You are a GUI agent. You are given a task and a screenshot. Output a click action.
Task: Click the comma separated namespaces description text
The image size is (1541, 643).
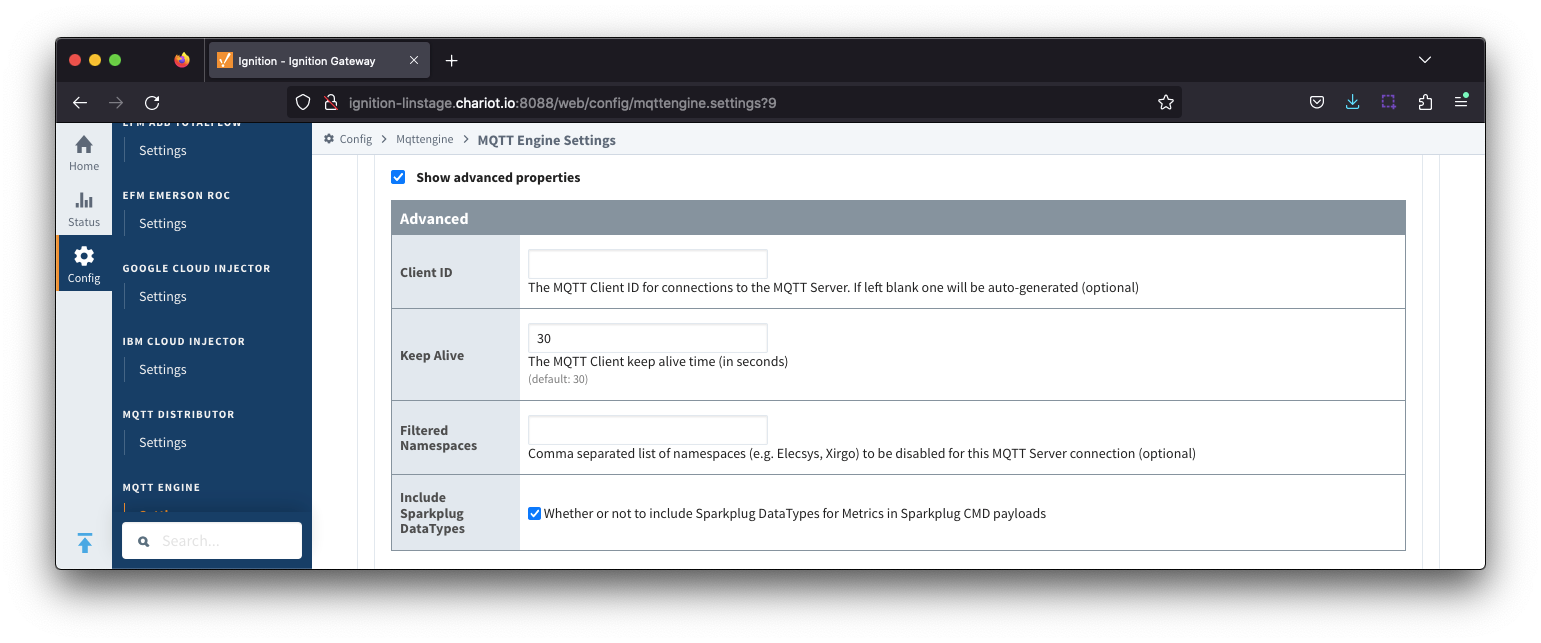click(862, 454)
